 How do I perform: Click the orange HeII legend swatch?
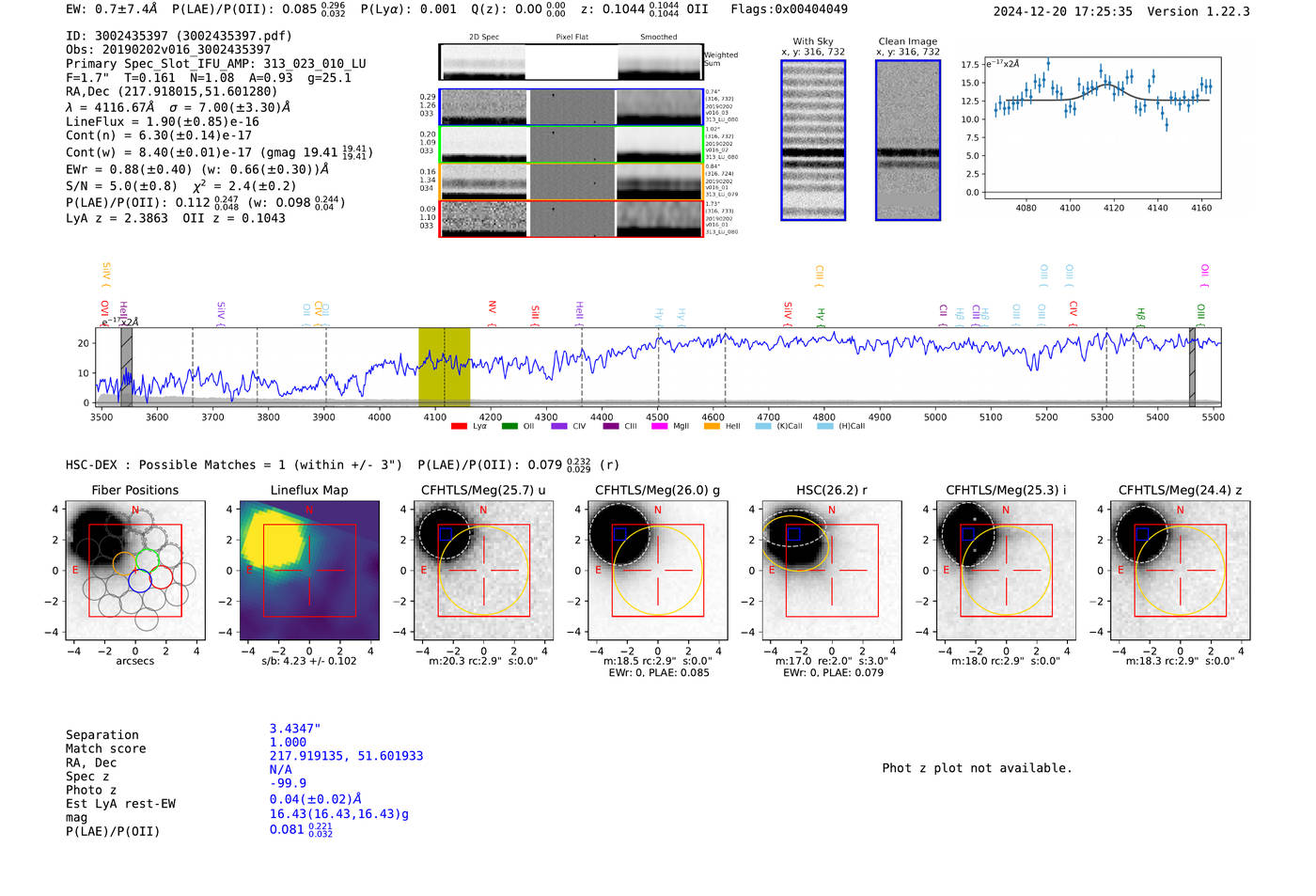pyautogui.click(x=712, y=426)
